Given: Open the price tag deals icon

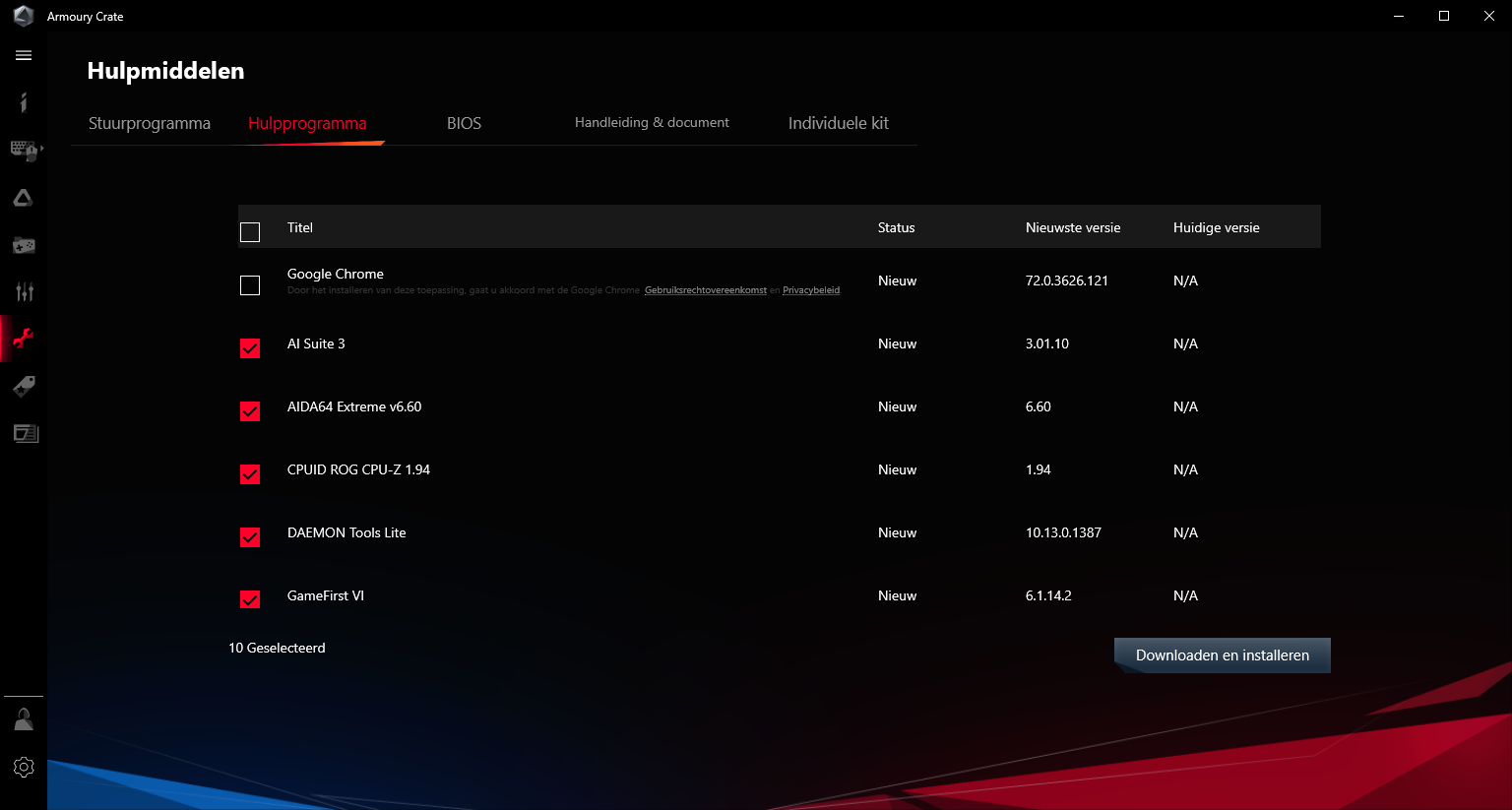Looking at the screenshot, I should click(24, 386).
